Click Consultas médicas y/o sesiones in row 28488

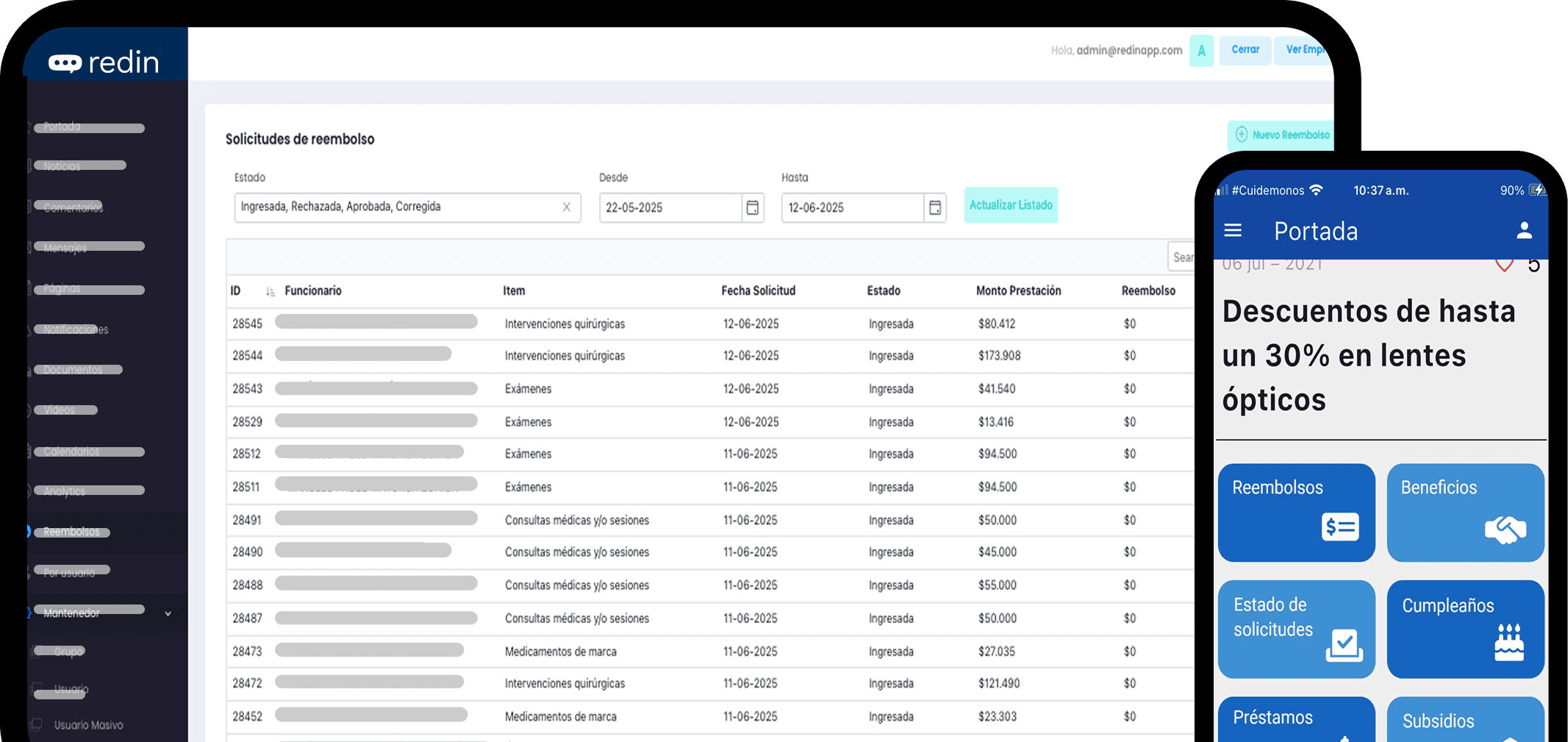pyautogui.click(x=577, y=585)
